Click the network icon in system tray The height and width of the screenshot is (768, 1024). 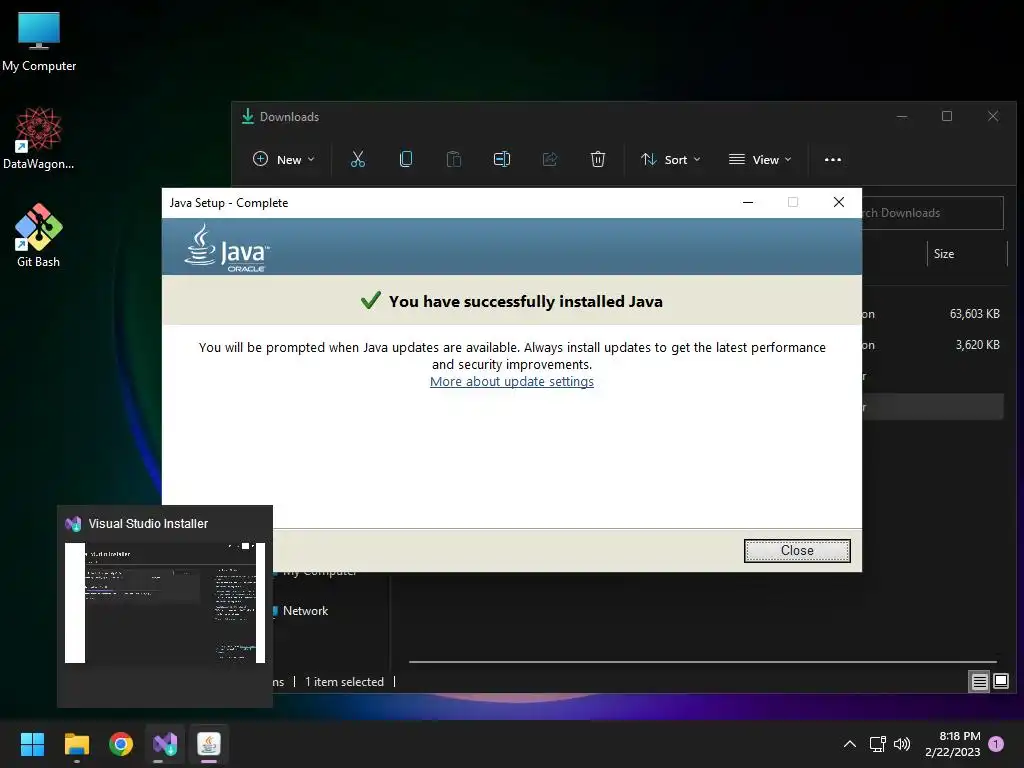click(x=877, y=744)
